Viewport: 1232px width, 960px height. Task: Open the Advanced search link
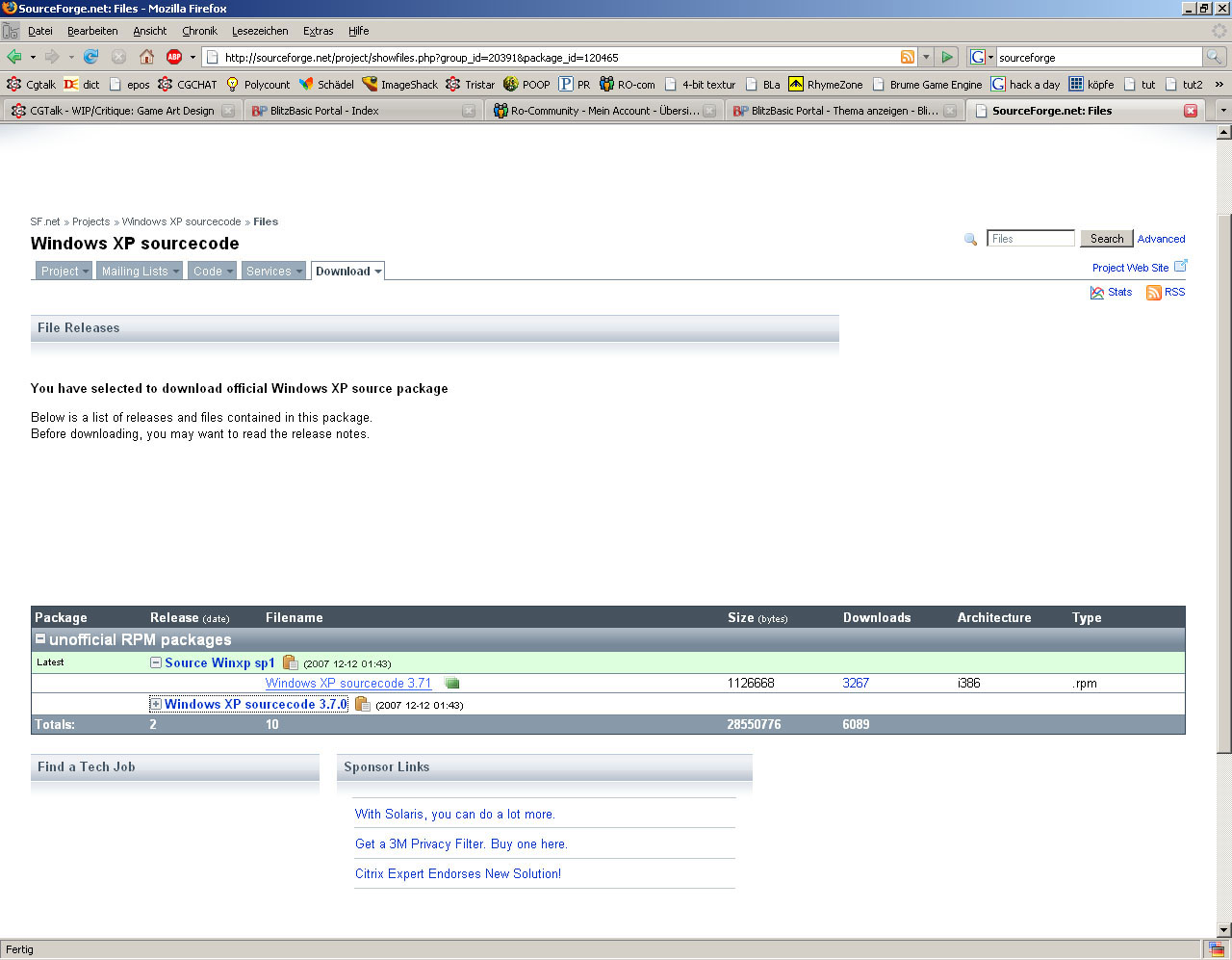click(1162, 239)
